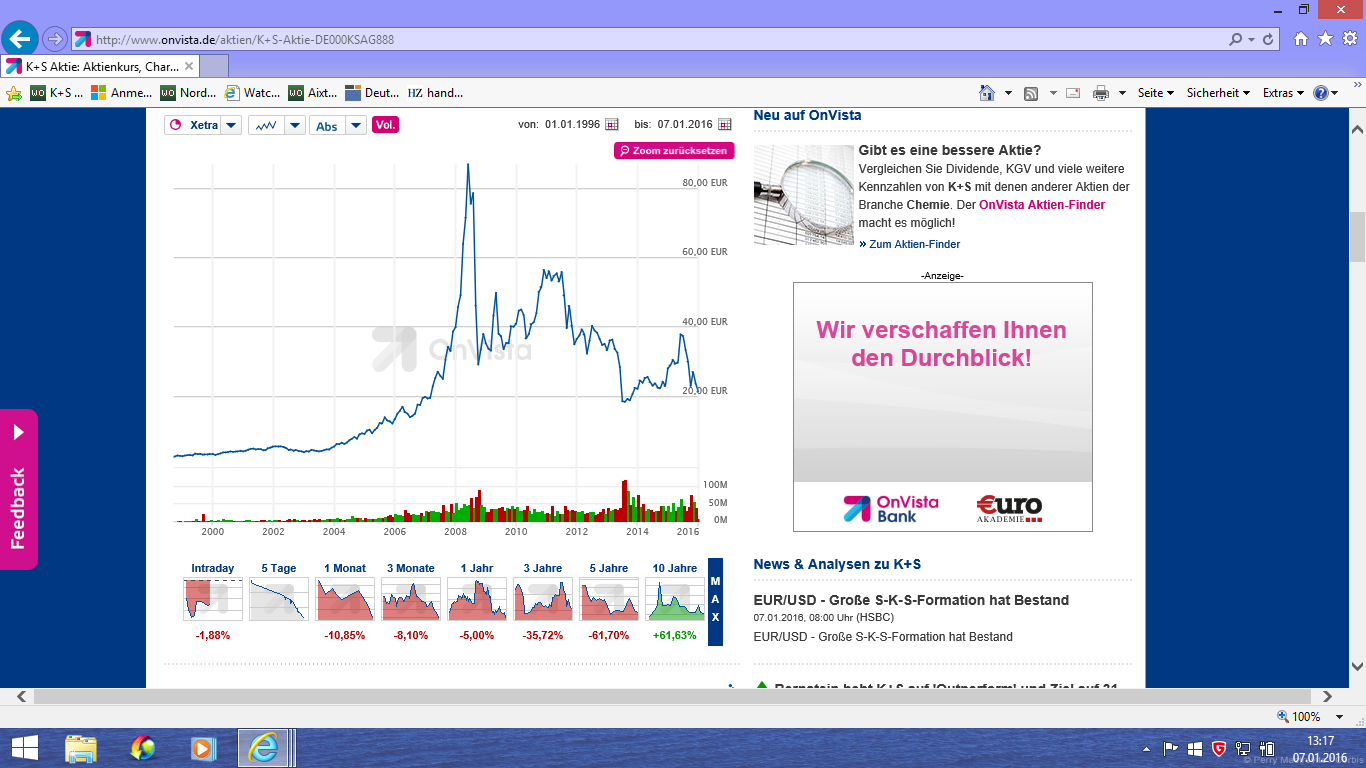
Task: Print the page with the printer icon
Action: tap(1101, 93)
